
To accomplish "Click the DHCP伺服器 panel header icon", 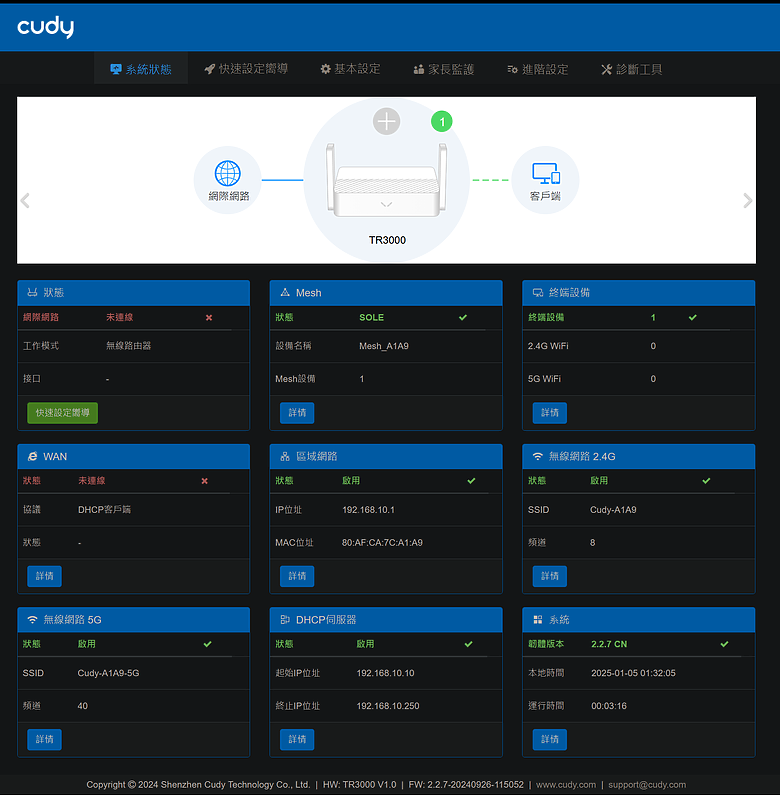I will tap(285, 620).
